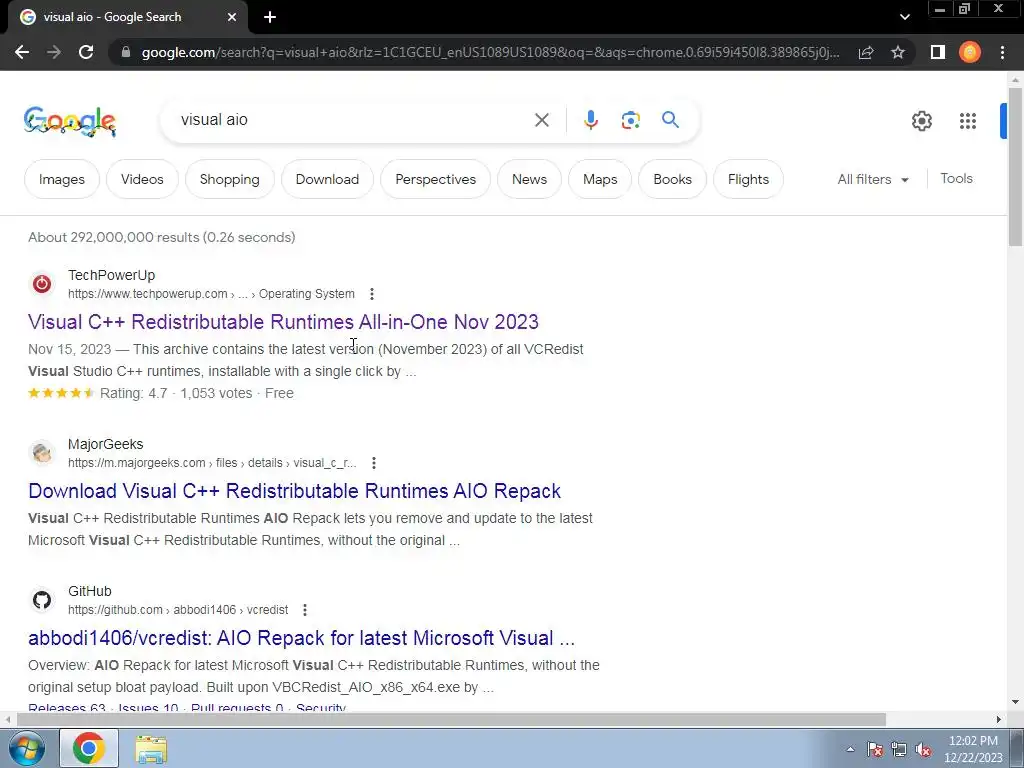Open GitHub result options menu

click(305, 610)
